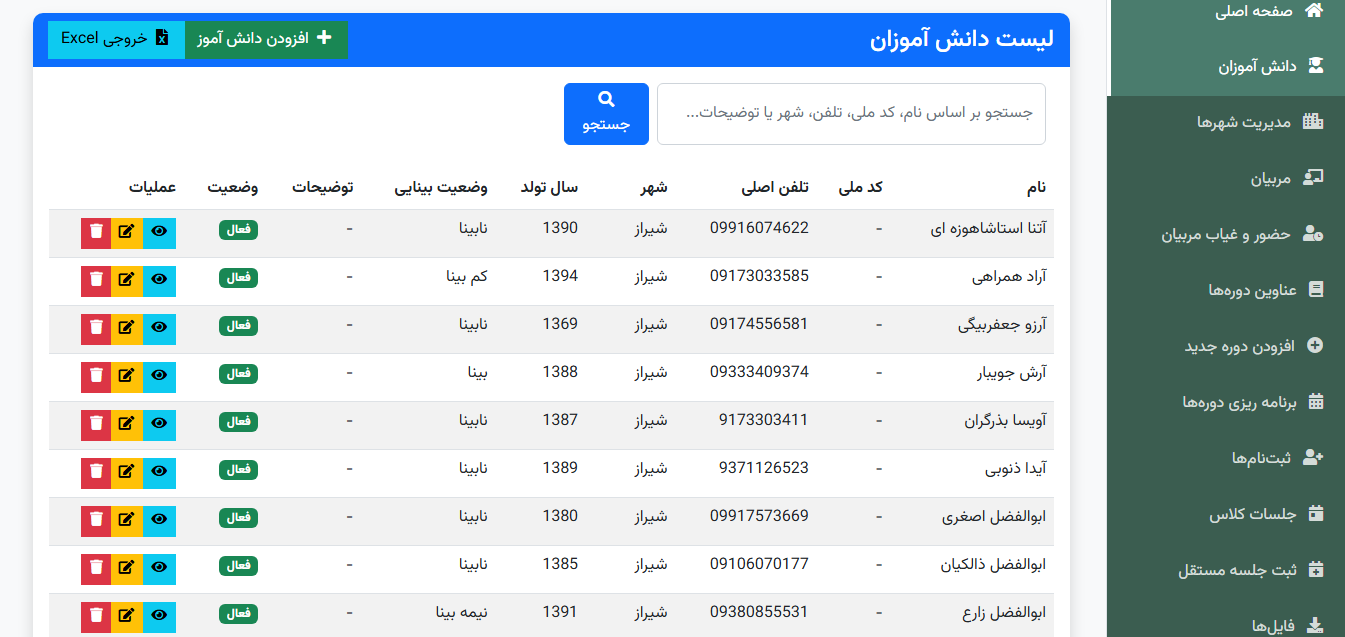The height and width of the screenshot is (637, 1345).
Task: Click the فعال badge for آتنا استاشاهوزه ای
Action: pyautogui.click(x=238, y=230)
